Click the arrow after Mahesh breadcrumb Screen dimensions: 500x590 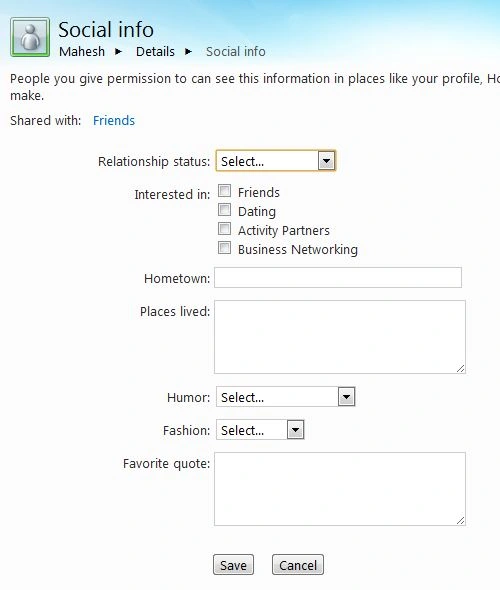click(x=119, y=52)
